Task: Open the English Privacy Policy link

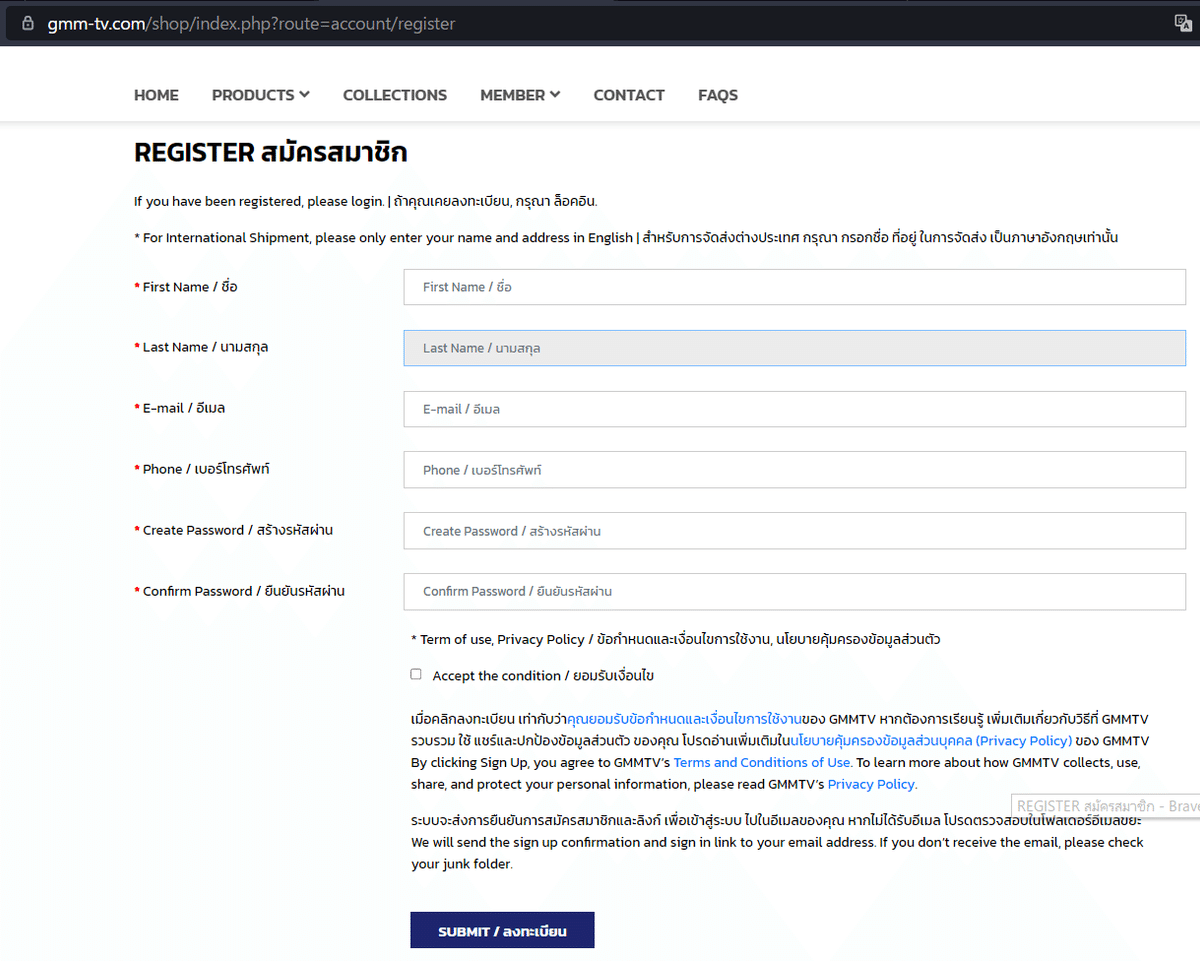Action: pos(872,784)
